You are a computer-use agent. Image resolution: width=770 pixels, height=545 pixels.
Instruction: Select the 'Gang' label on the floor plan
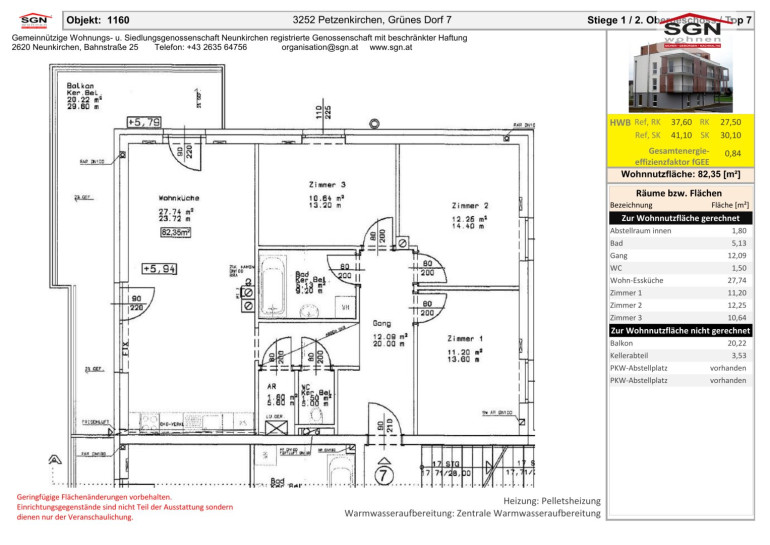click(382, 324)
